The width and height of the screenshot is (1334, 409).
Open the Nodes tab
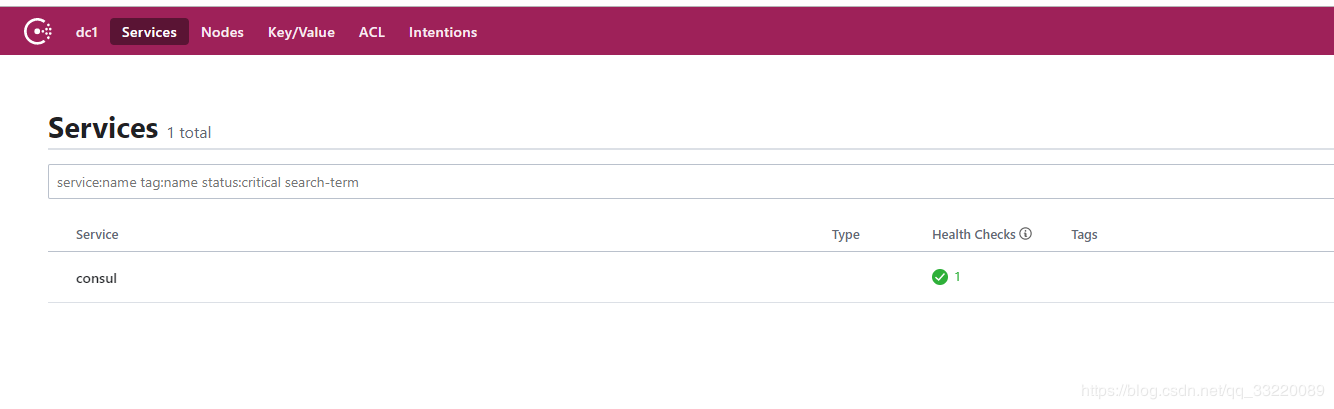(x=222, y=32)
